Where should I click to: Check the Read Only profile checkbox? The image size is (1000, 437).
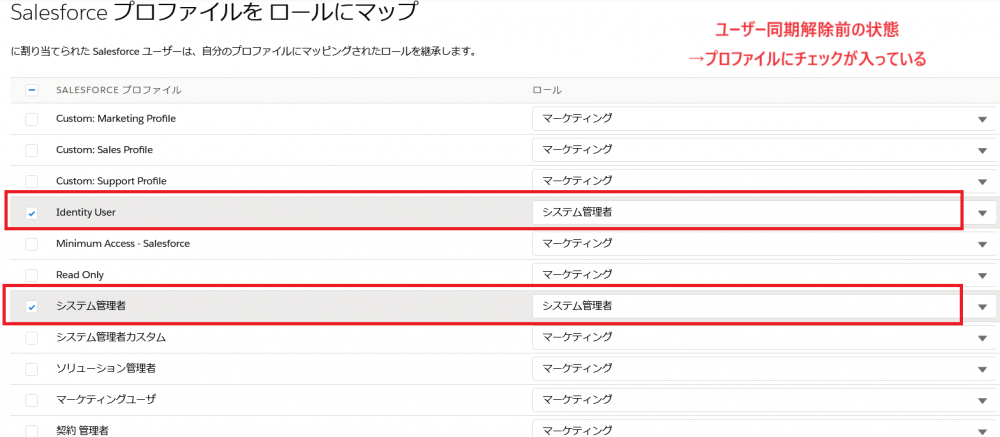point(31,276)
